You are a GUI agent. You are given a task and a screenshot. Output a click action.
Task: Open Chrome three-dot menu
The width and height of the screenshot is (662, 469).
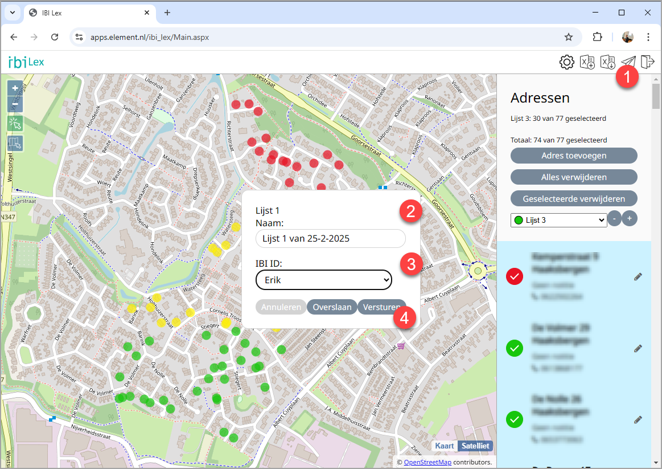click(648, 37)
